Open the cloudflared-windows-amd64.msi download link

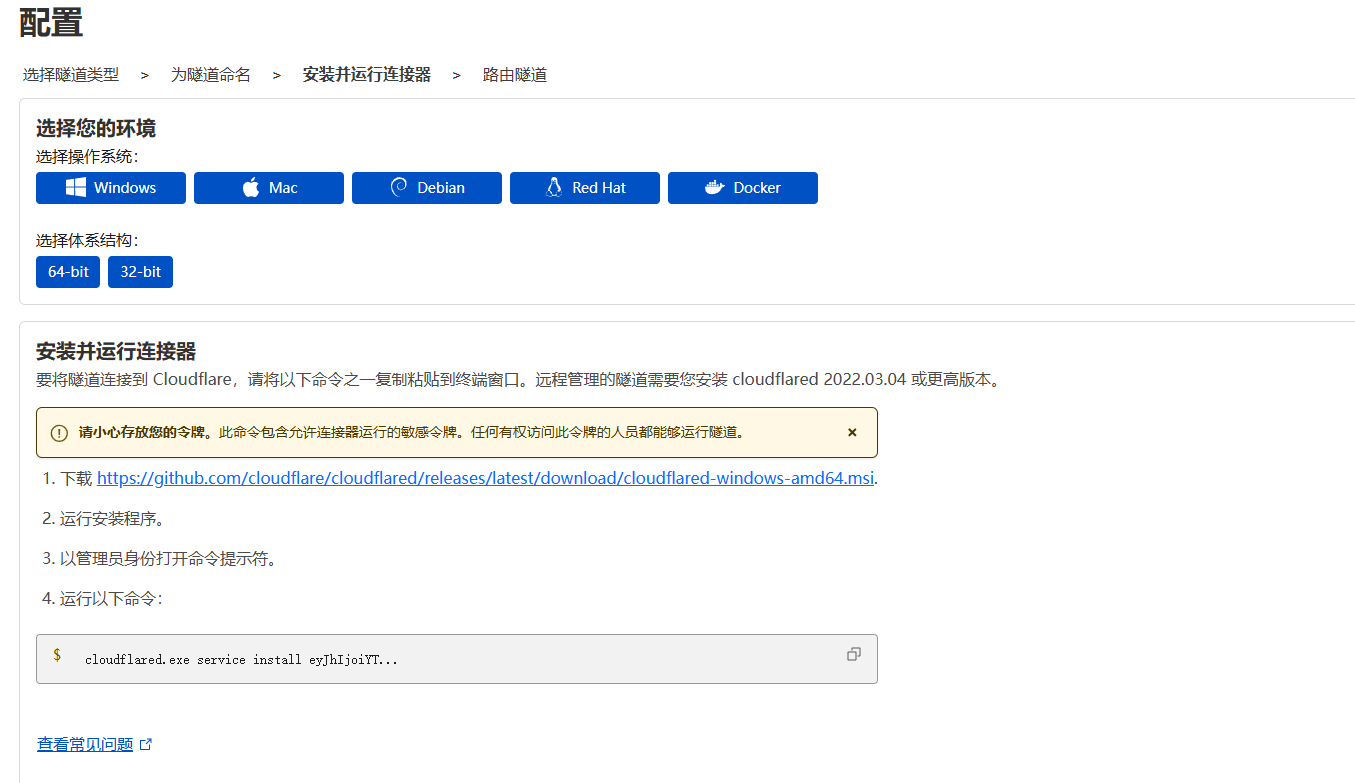(x=486, y=478)
